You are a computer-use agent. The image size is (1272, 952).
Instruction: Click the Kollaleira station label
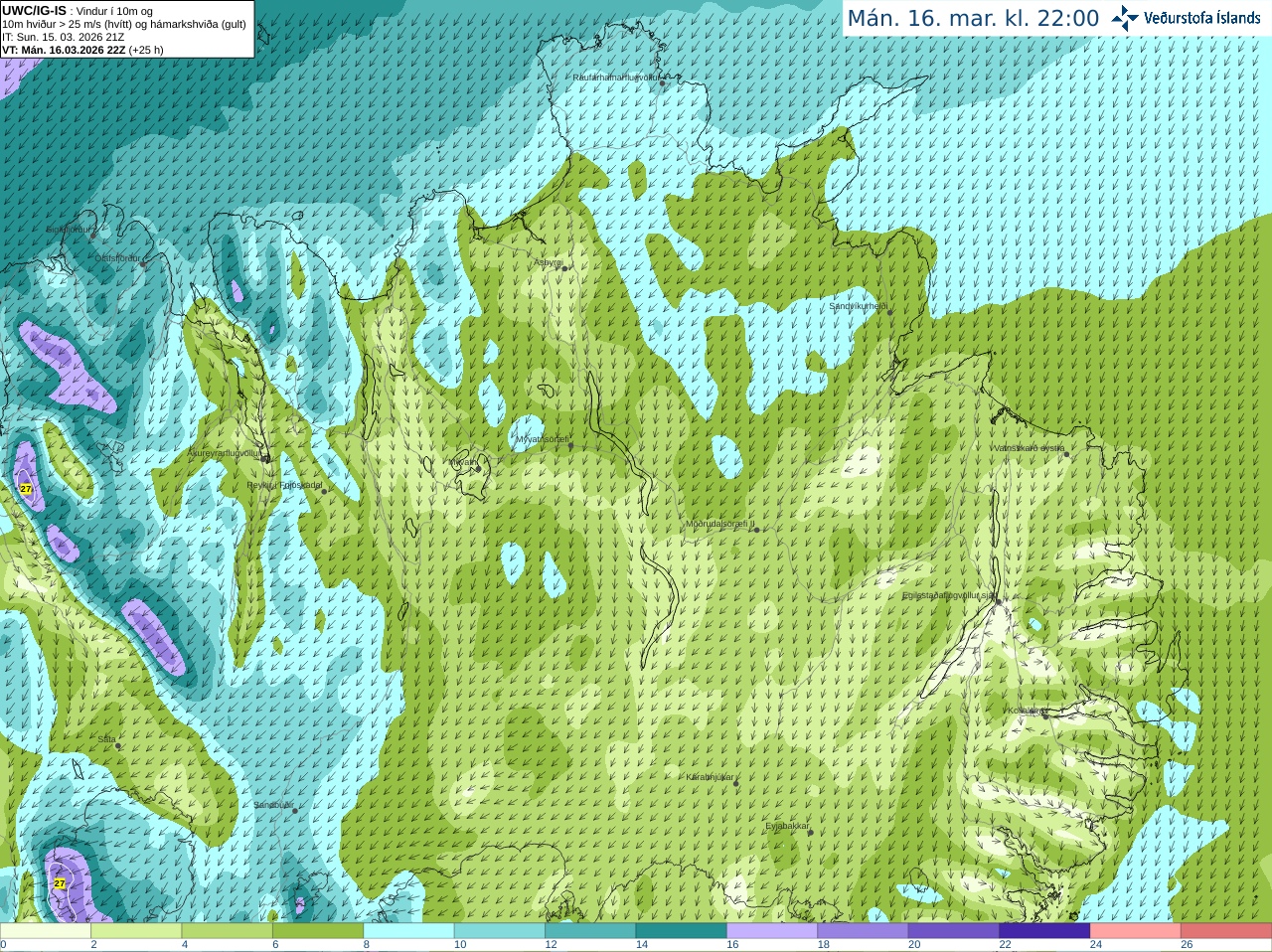[1025, 711]
